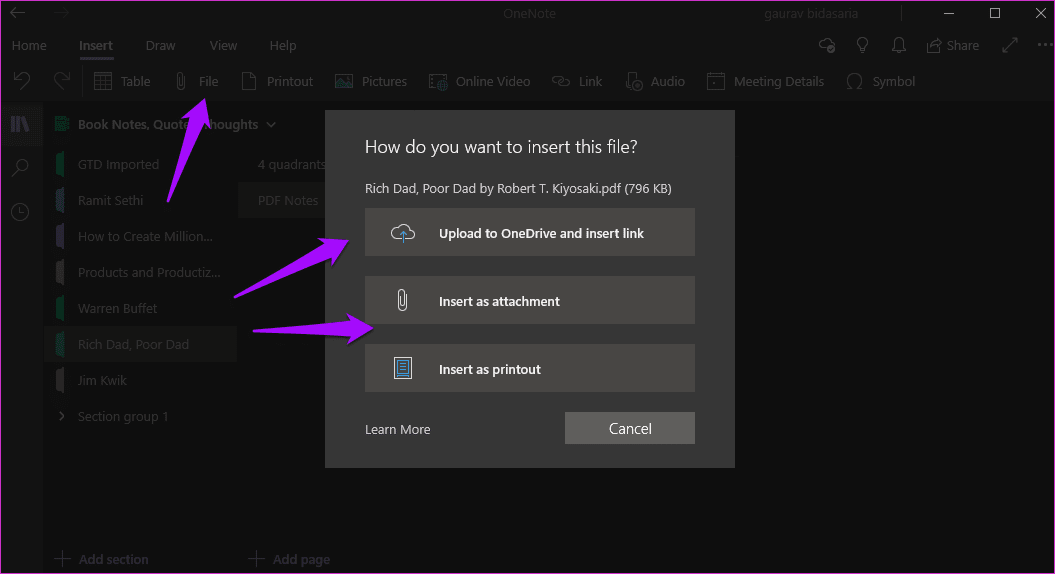
Task: Click Add page
Action: click(x=289, y=559)
